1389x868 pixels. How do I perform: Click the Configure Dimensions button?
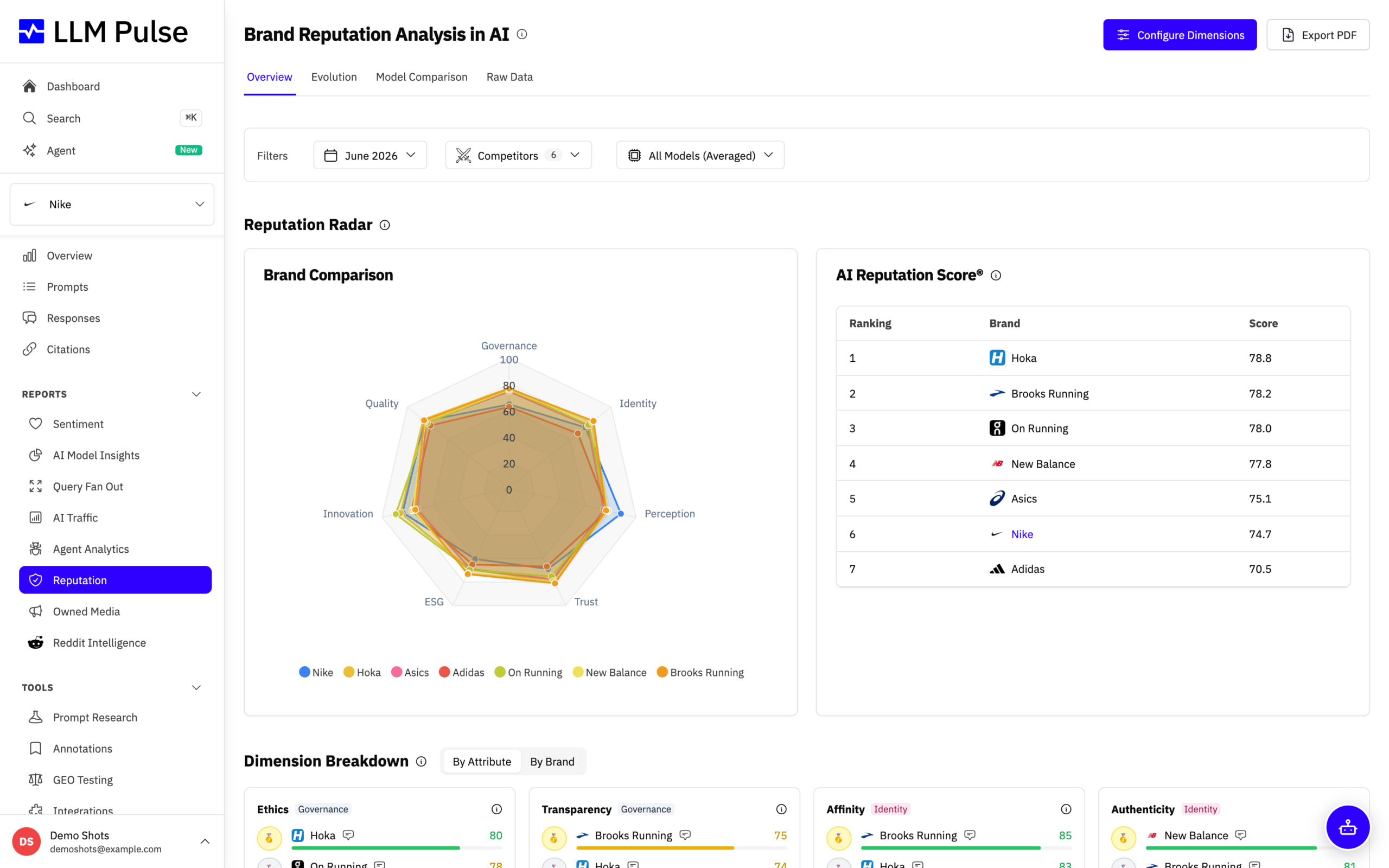pos(1180,35)
